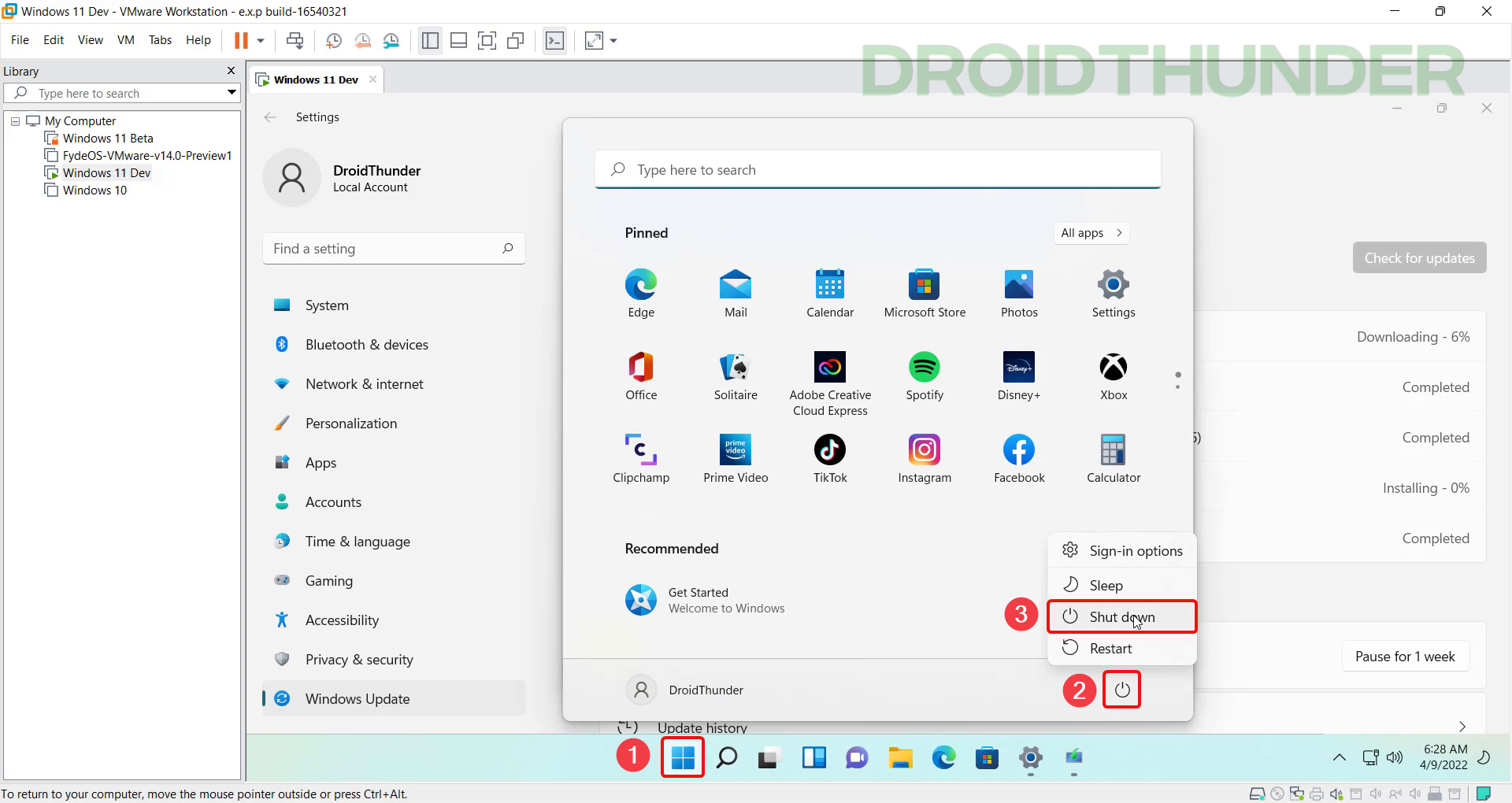Image resolution: width=1512 pixels, height=803 pixels.
Task: Switch to the Windows 11 Dev tab
Action: coord(315,80)
